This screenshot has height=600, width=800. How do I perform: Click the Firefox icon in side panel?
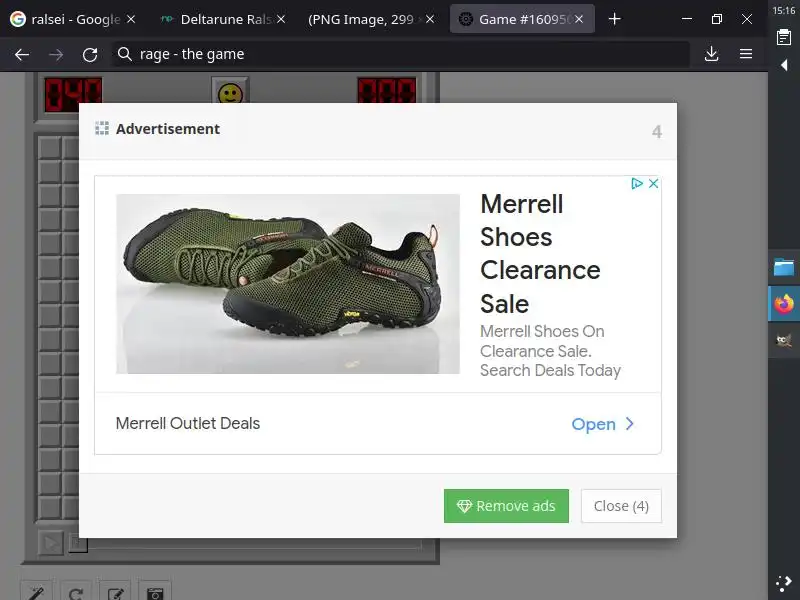(x=784, y=304)
